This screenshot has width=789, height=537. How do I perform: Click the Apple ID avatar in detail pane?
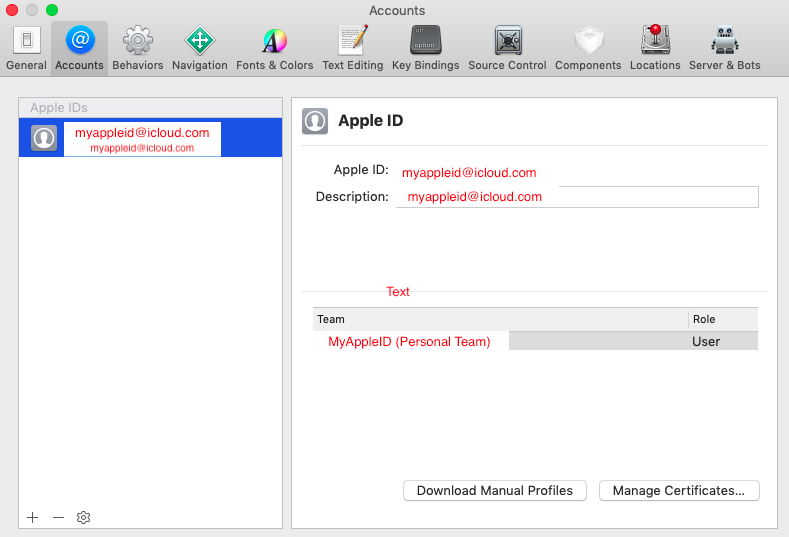tap(315, 121)
